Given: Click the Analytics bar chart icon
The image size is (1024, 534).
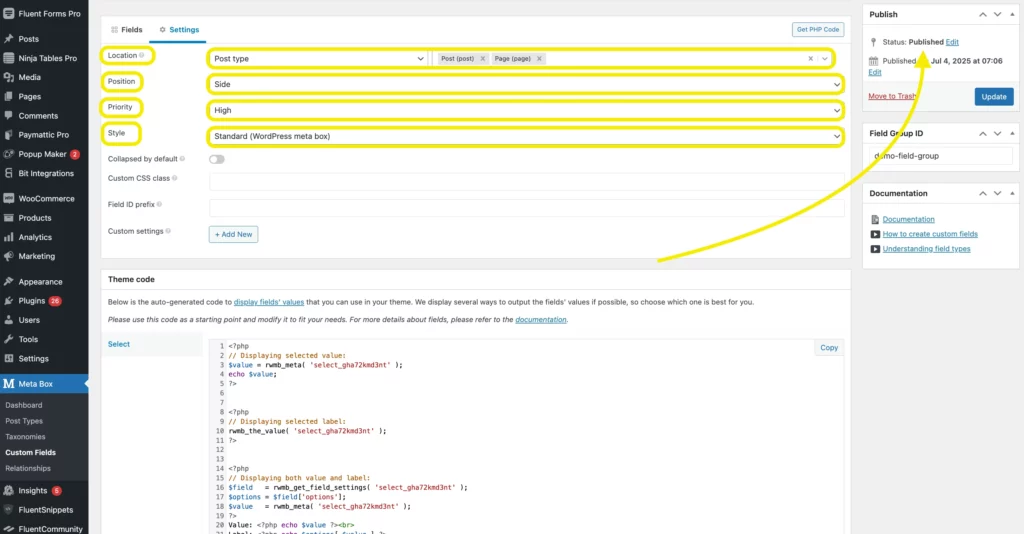Looking at the screenshot, I should (8, 237).
